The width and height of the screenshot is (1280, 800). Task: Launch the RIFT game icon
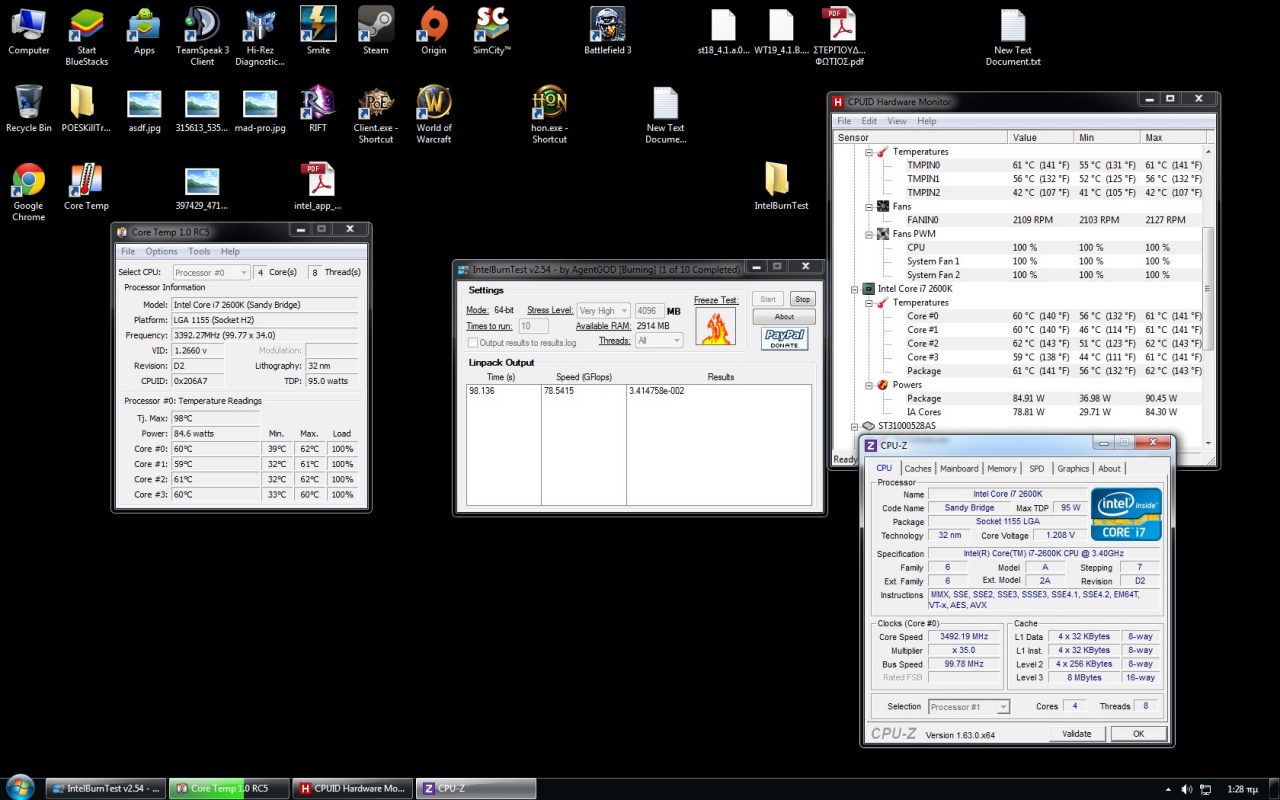point(318,108)
